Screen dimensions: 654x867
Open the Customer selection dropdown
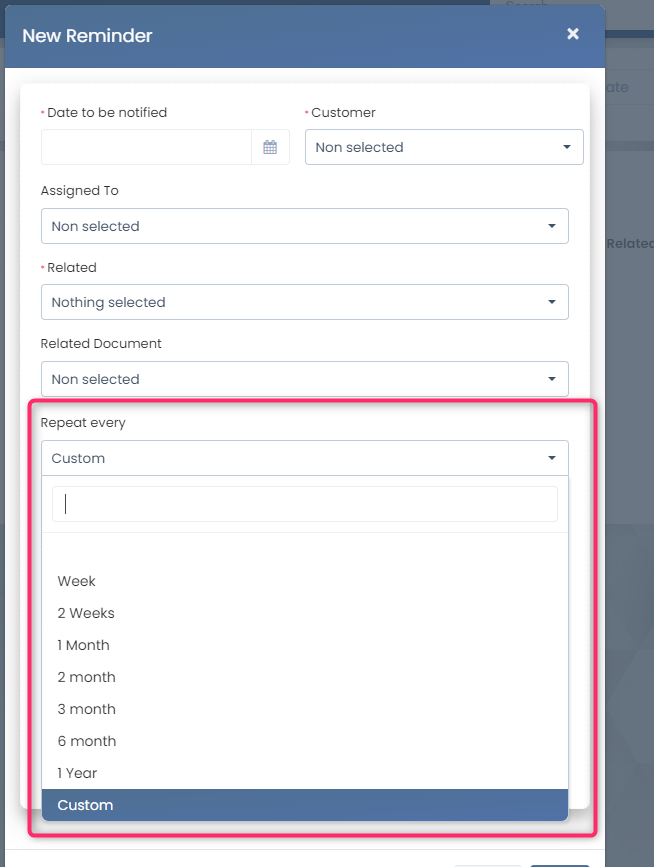(x=444, y=147)
